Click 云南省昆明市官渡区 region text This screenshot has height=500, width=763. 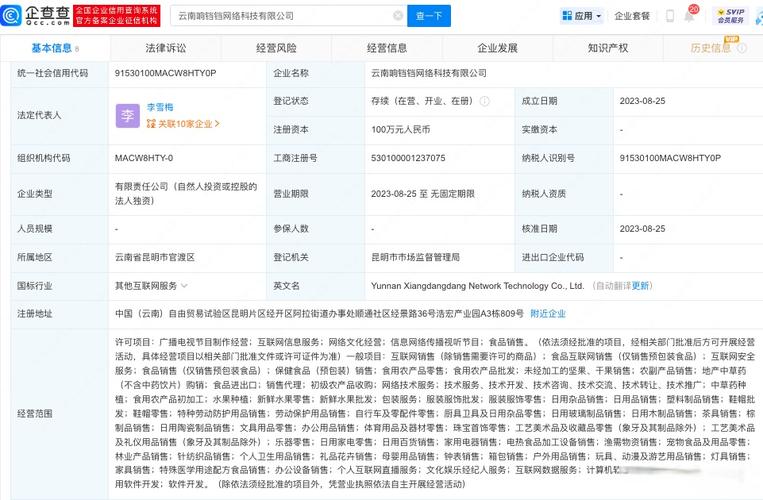[x=155, y=257]
